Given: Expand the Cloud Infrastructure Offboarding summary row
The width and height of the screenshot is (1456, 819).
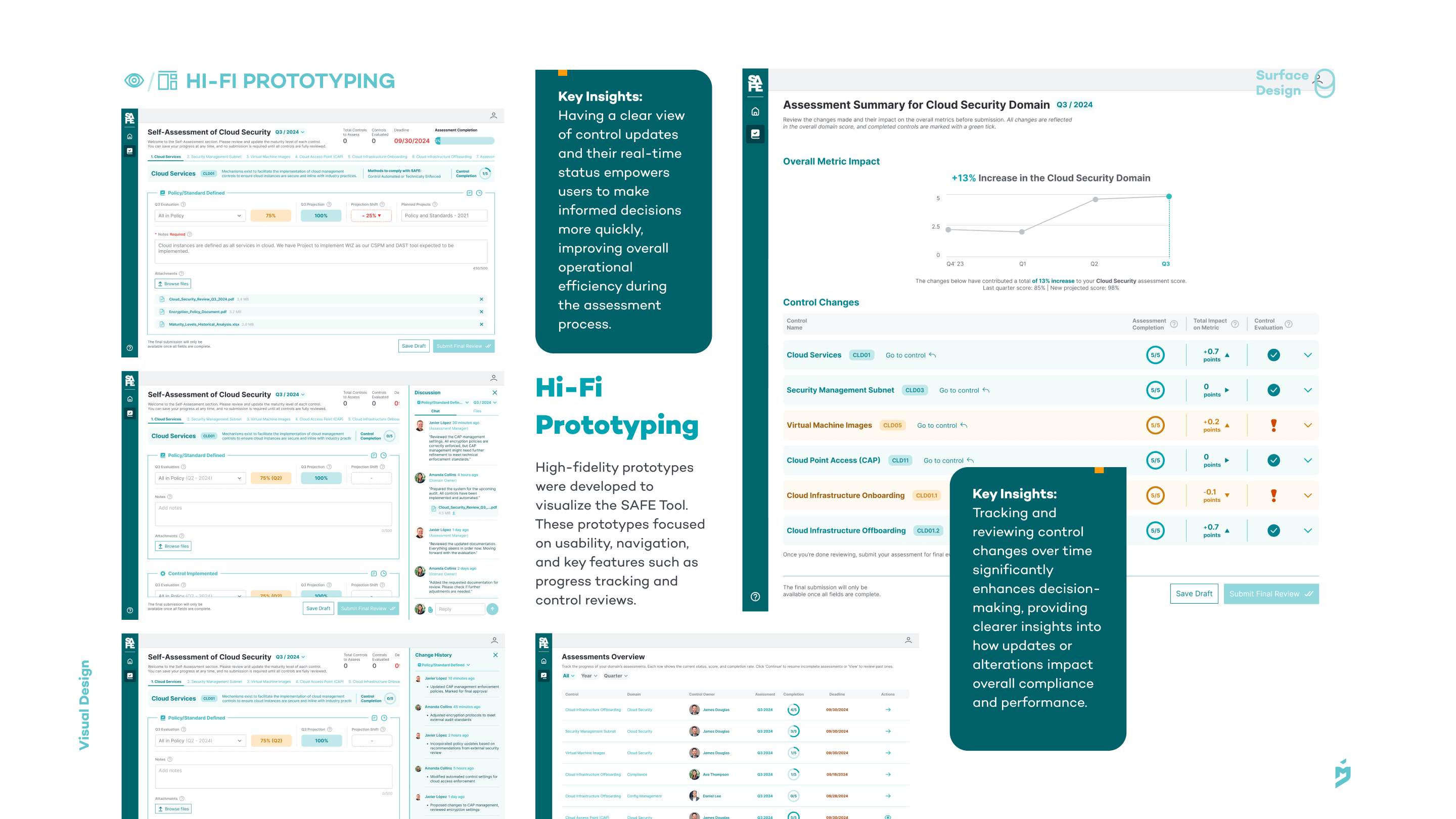Looking at the screenshot, I should pyautogui.click(x=1308, y=530).
